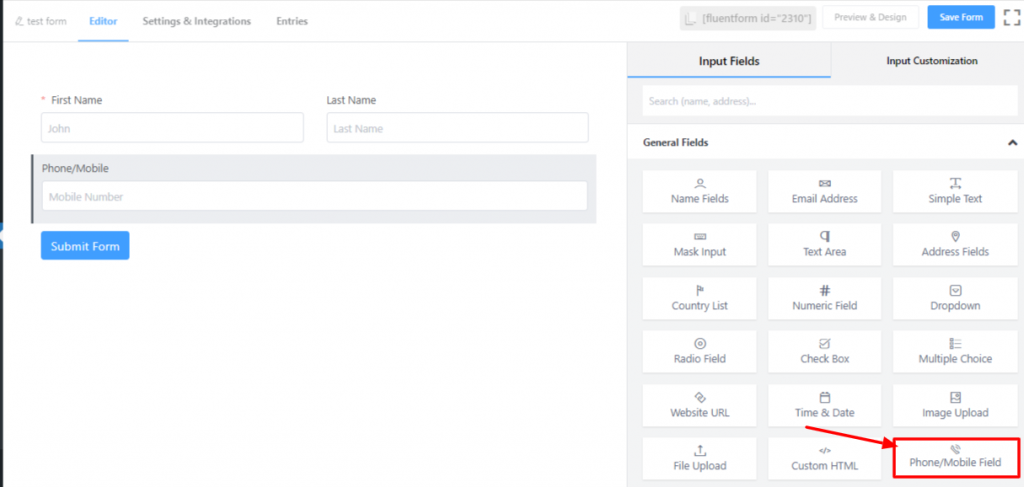1024x487 pixels.
Task: Click the First Name input
Action: coord(172,128)
